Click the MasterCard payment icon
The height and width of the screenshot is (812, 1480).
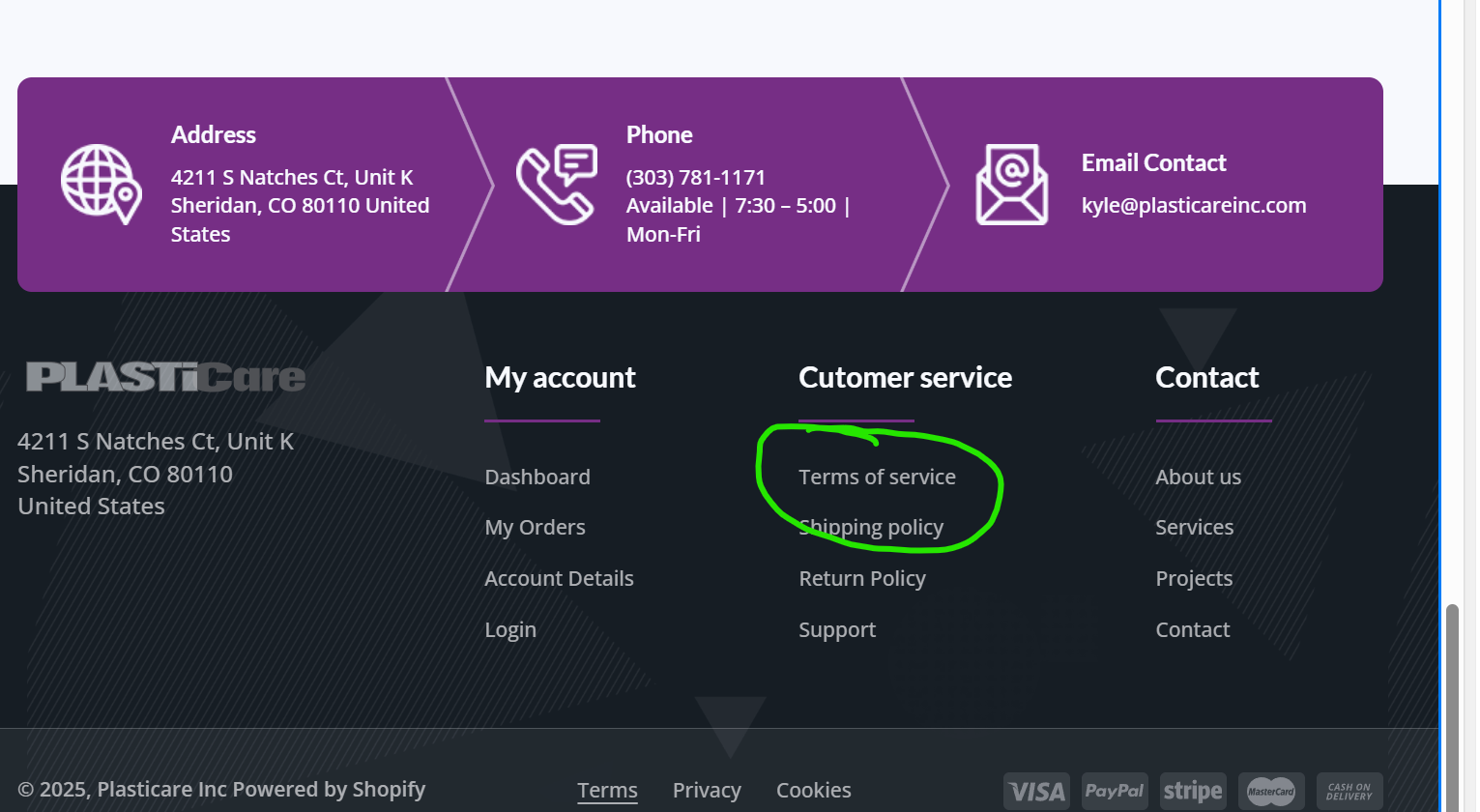[1271, 792]
